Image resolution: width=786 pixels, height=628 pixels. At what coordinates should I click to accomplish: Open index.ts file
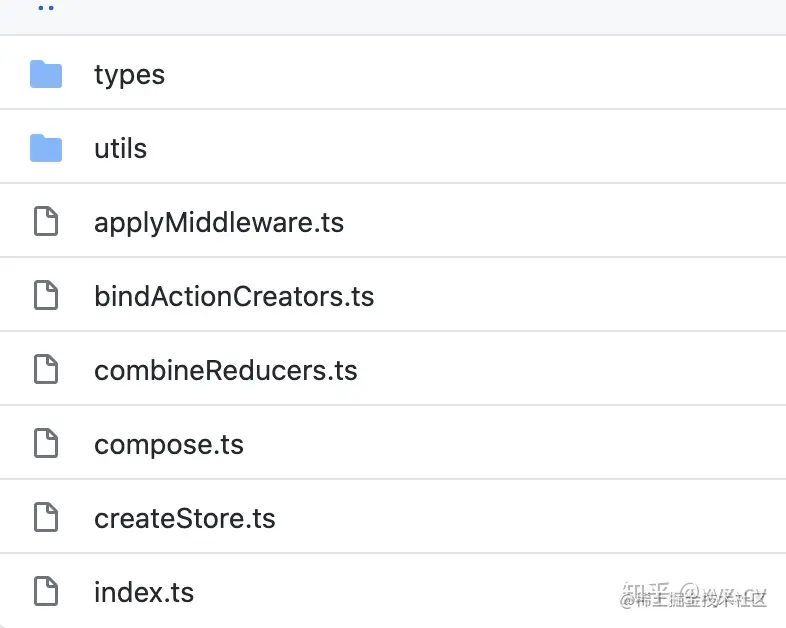pyautogui.click(x=143, y=592)
